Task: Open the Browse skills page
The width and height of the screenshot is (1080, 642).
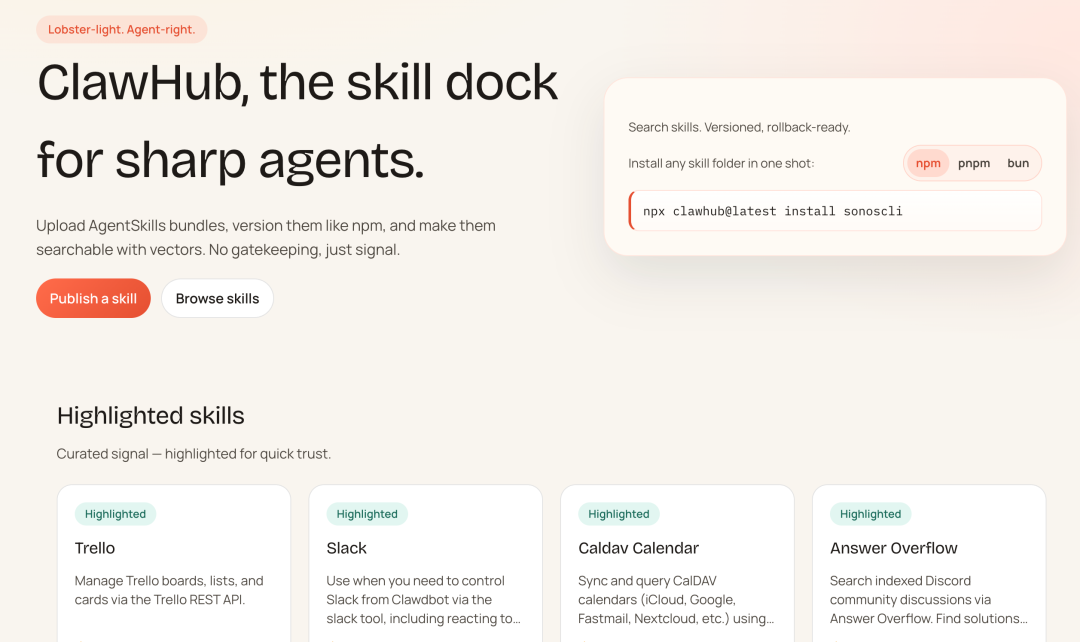Action: pos(217,298)
